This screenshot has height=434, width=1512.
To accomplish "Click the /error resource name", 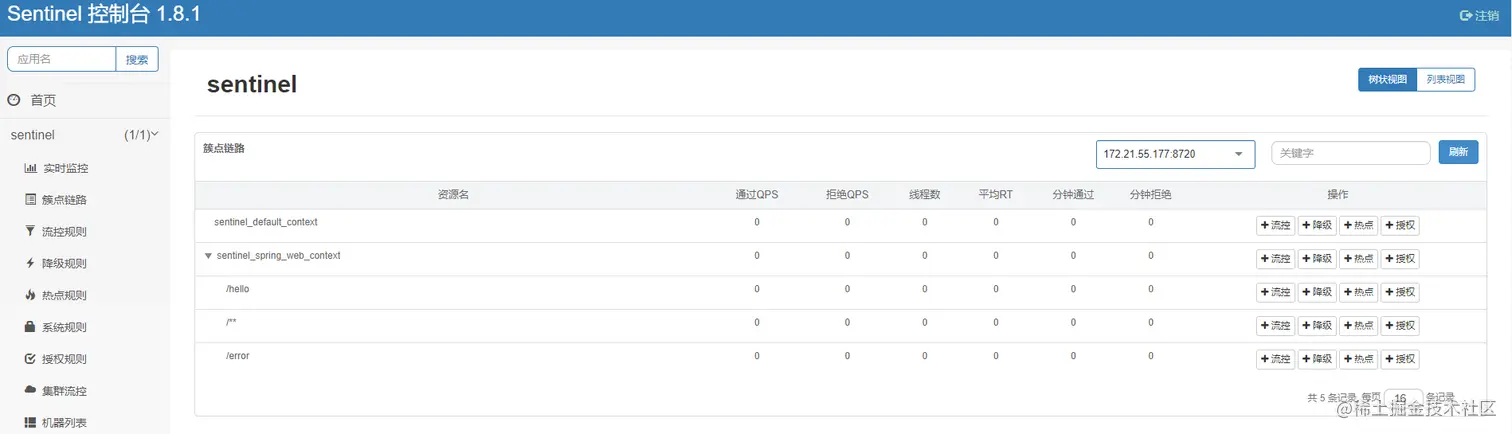I will pyautogui.click(x=238, y=356).
